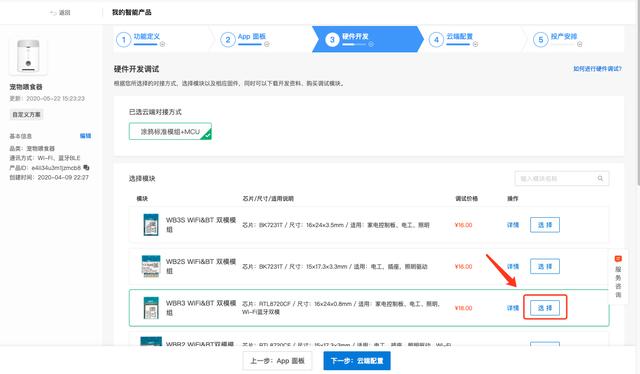This screenshot has width=640, height=374.
Task: Click the WB3S module chip thumbnail
Action: pyautogui.click(x=151, y=225)
